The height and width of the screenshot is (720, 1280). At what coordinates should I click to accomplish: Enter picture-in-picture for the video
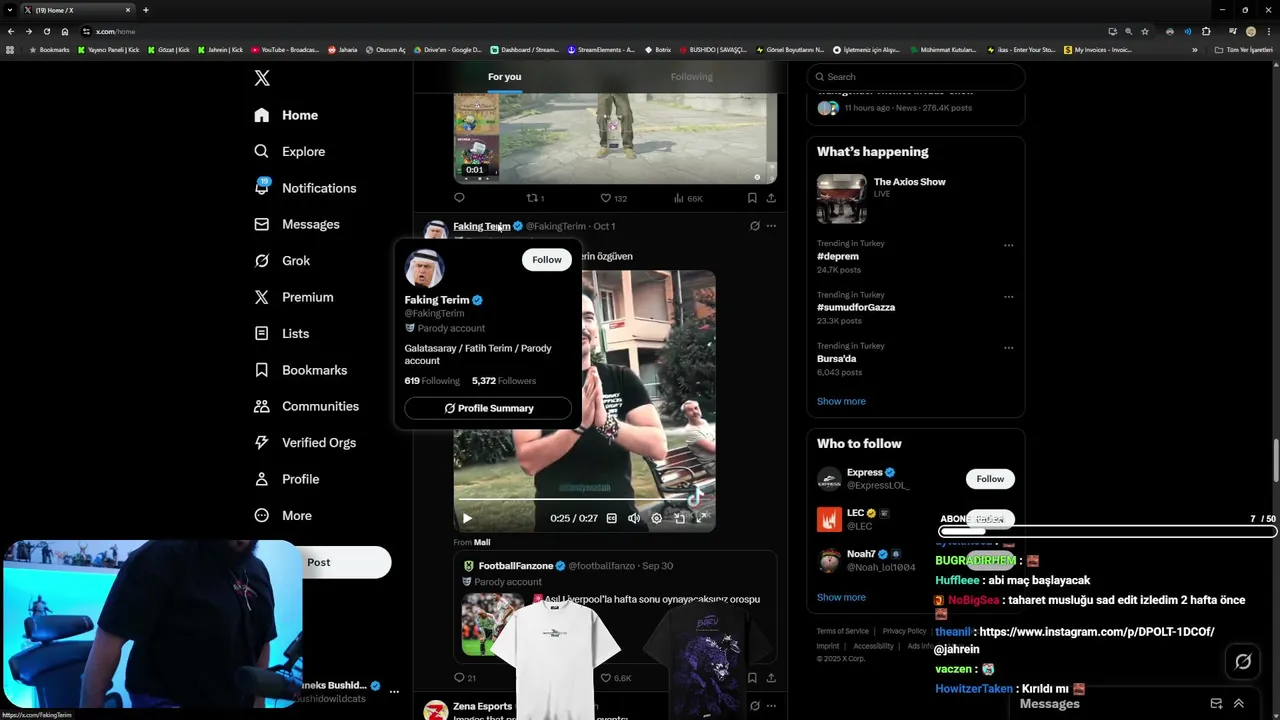[x=679, y=518]
